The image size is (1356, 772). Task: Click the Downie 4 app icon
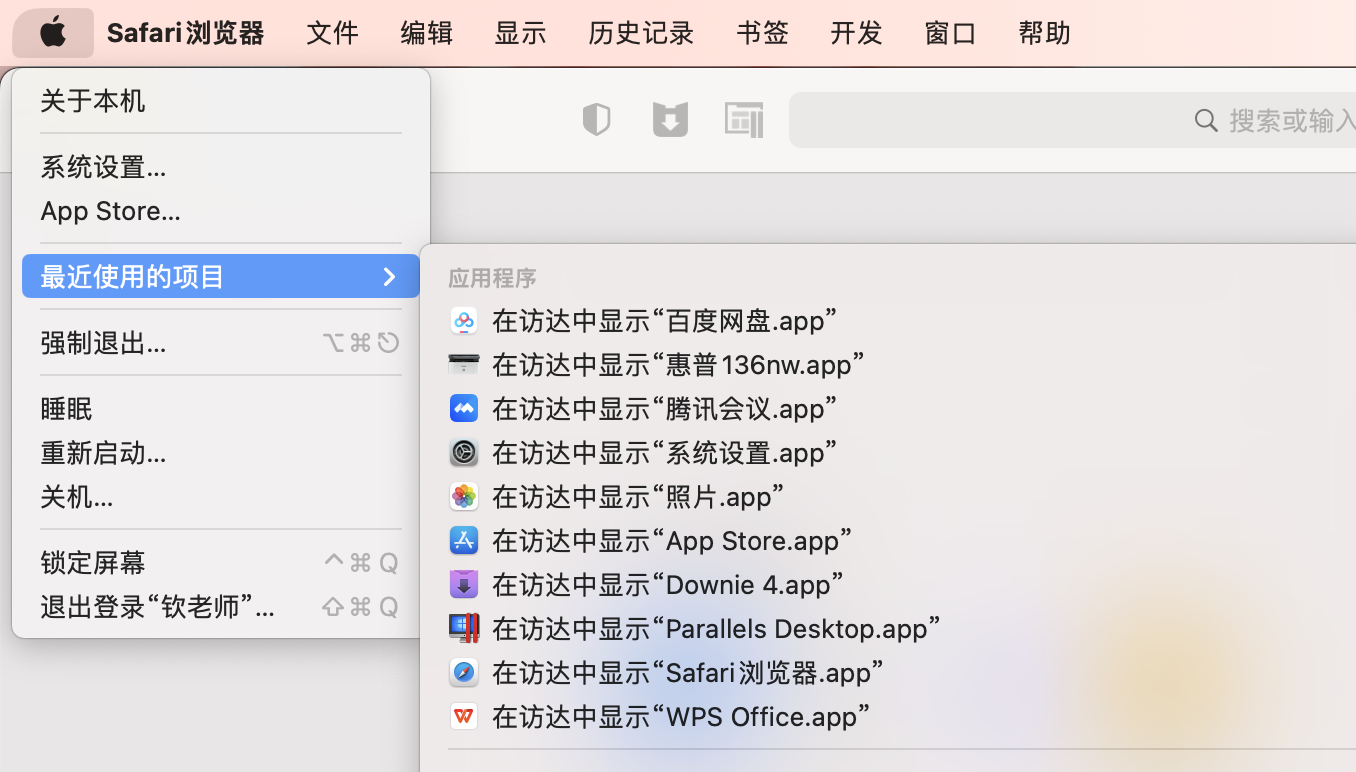(464, 584)
